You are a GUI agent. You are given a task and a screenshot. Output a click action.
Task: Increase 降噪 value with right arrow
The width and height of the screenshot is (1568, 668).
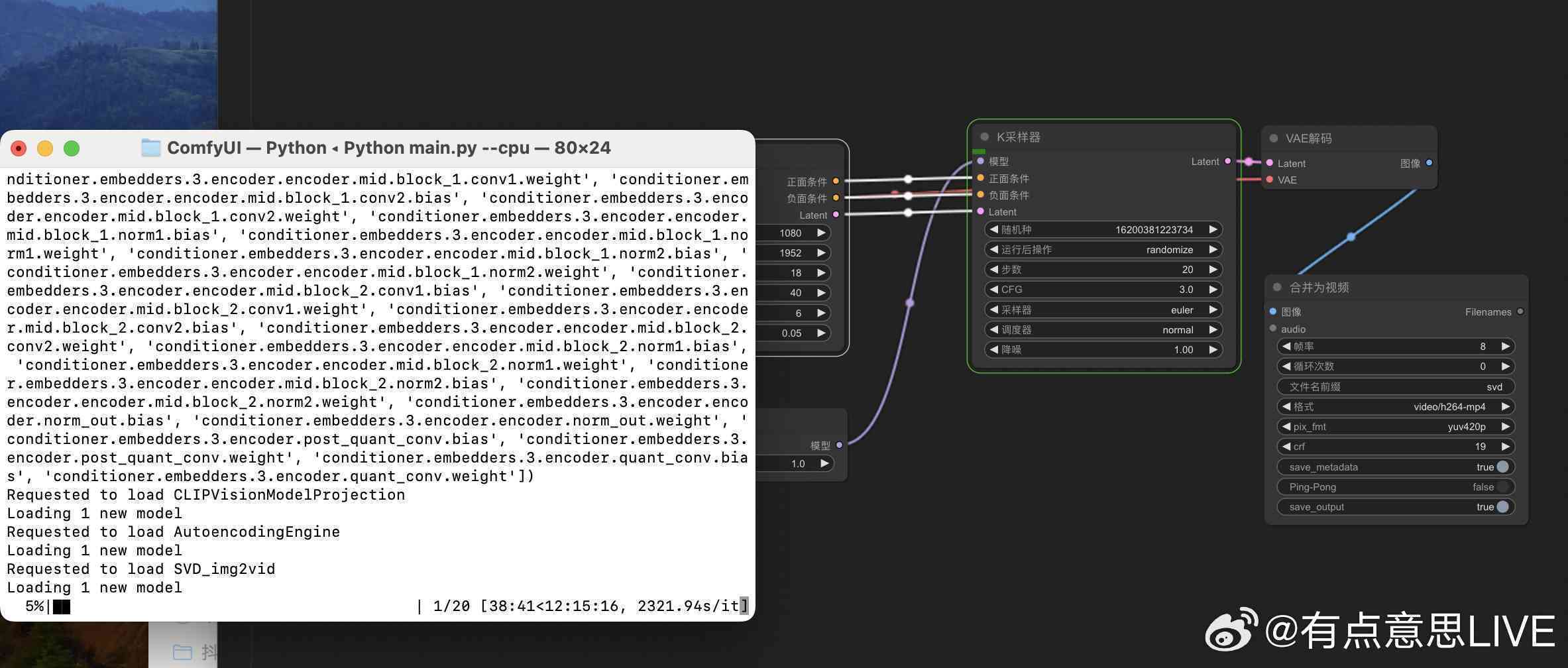tap(1213, 349)
